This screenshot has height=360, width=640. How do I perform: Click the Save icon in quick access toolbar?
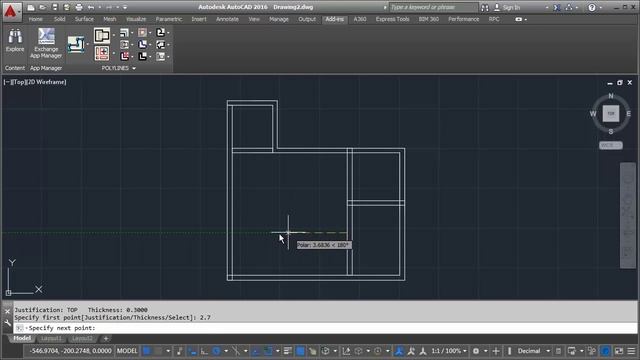(x=55, y=7)
